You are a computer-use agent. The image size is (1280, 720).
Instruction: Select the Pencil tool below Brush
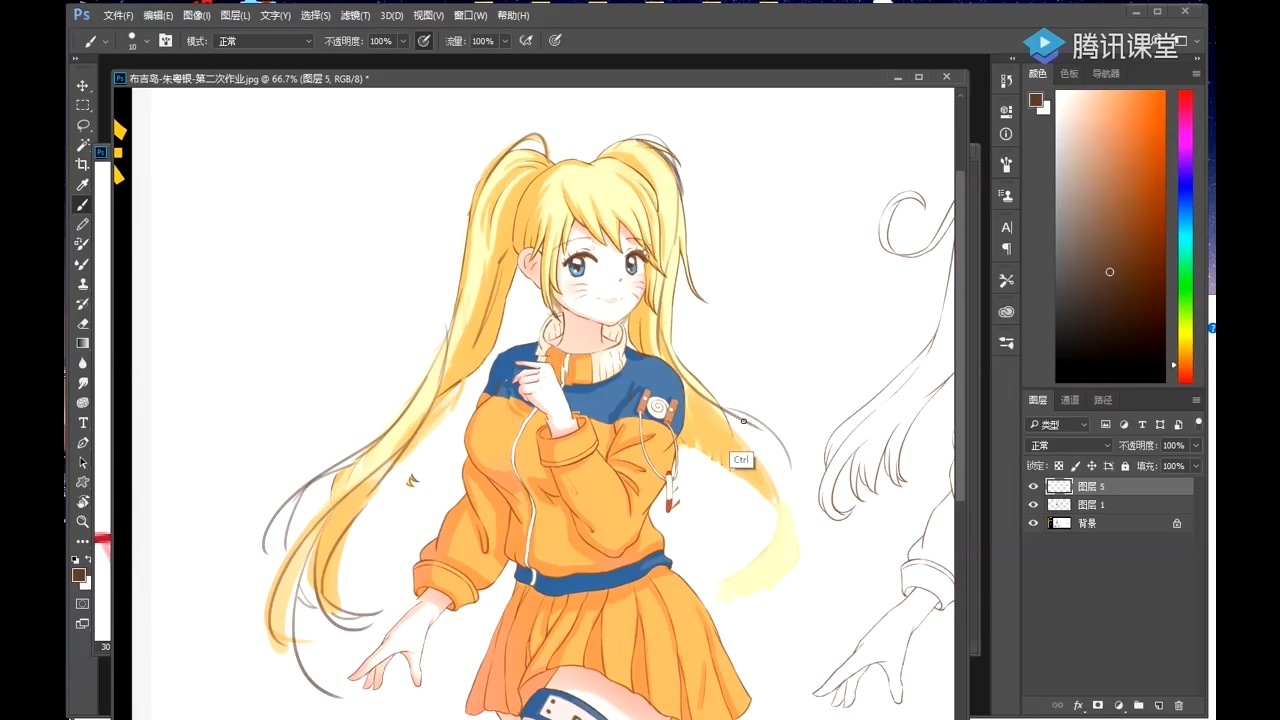[83, 225]
